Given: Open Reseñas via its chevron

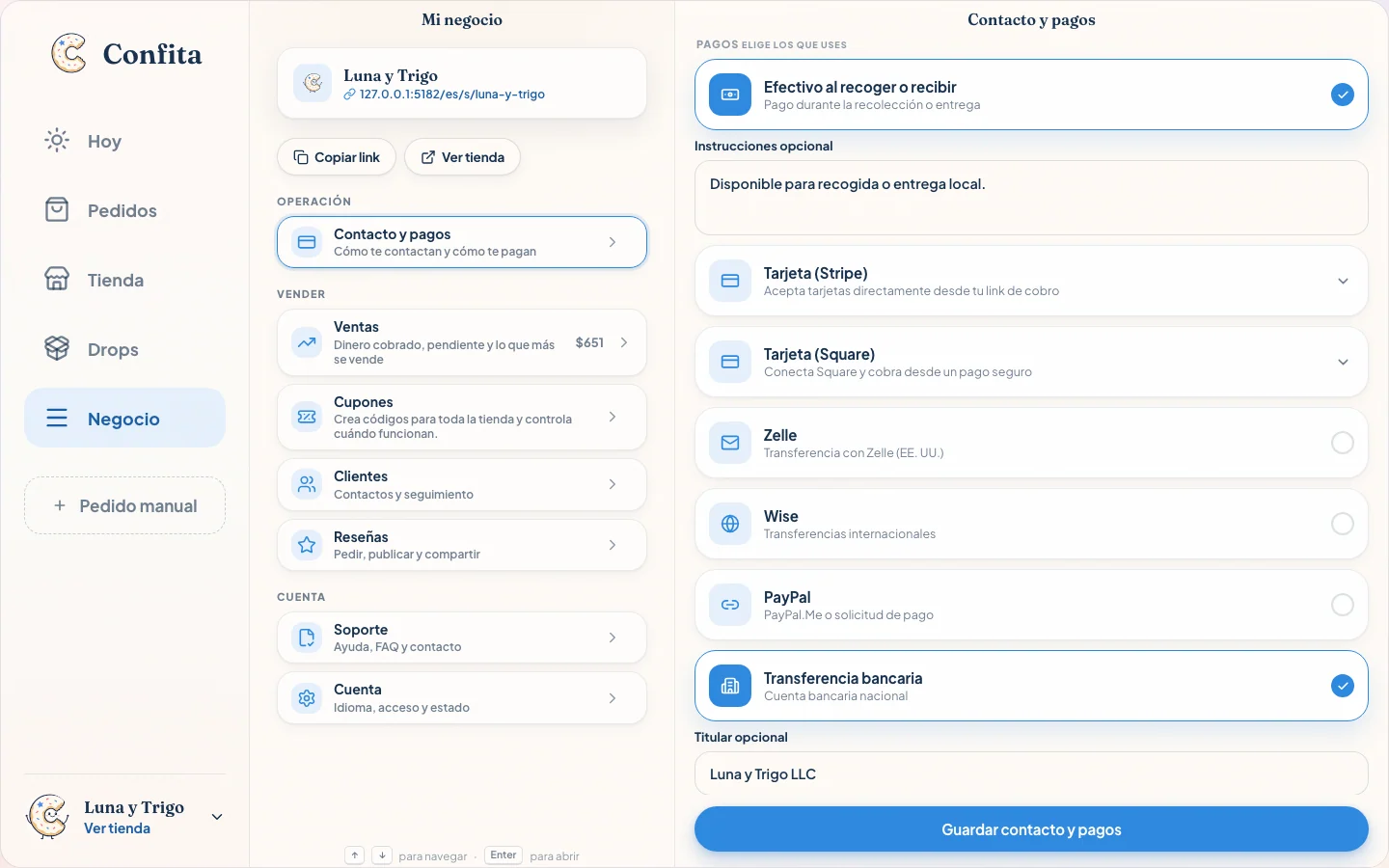Looking at the screenshot, I should point(613,545).
